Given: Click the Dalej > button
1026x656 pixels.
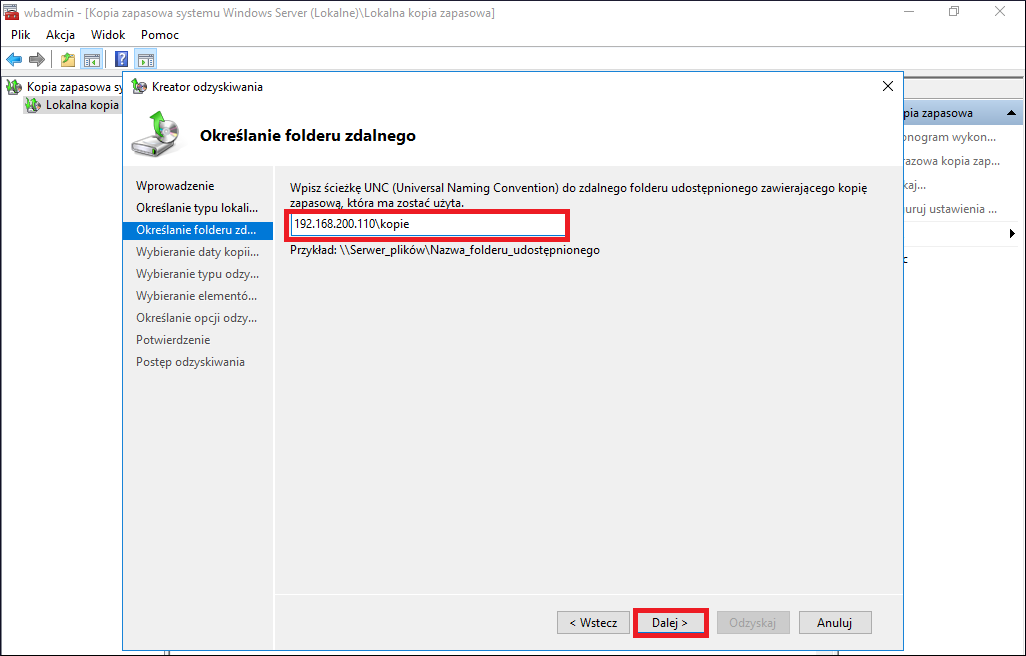Looking at the screenshot, I should point(670,623).
